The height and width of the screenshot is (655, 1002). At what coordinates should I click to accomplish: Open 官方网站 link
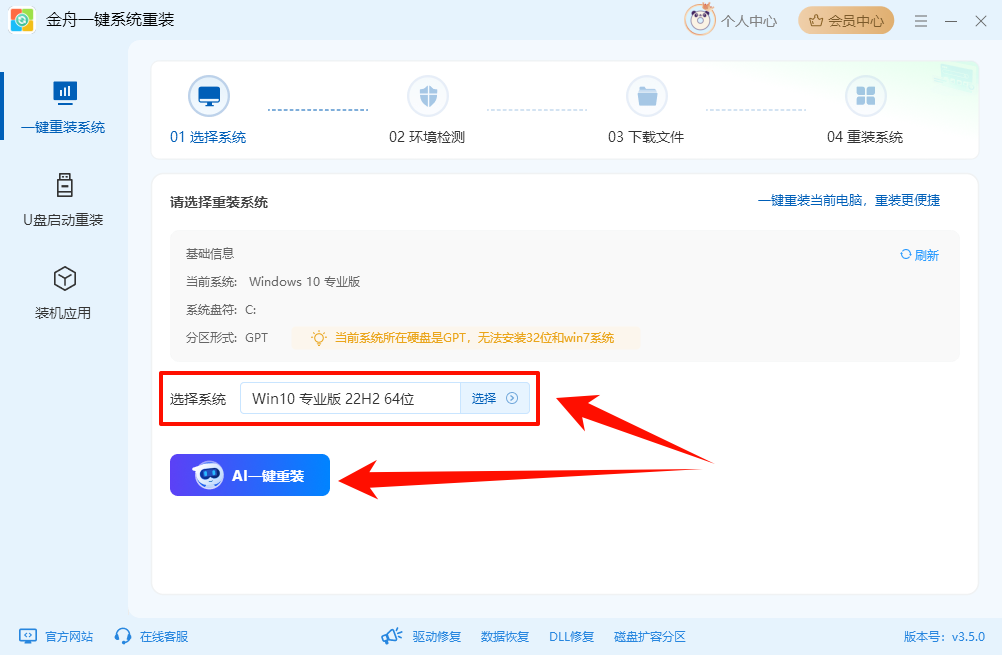[69, 636]
